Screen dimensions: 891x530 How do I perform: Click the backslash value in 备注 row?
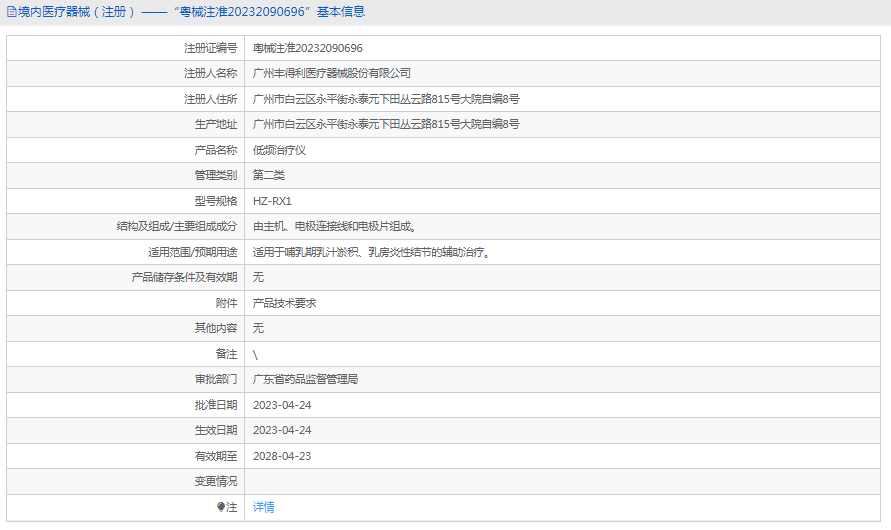point(255,354)
